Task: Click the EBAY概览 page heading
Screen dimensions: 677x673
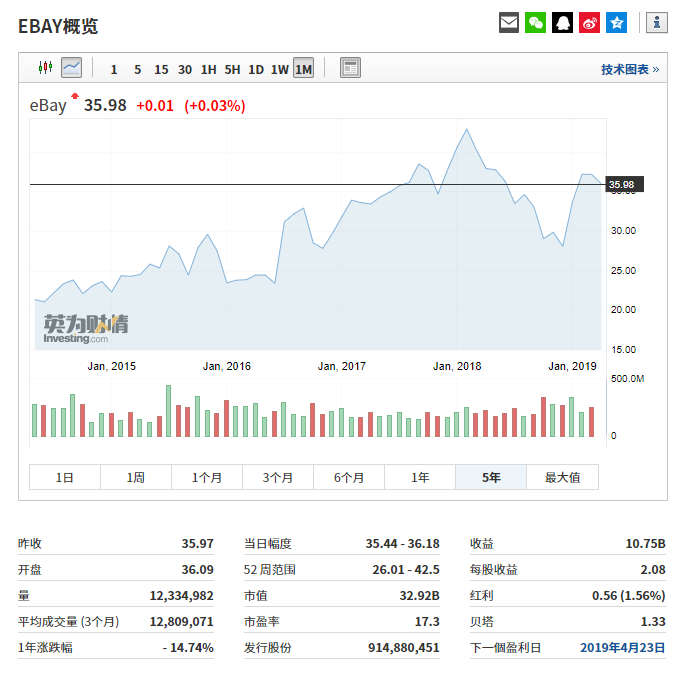Action: (58, 26)
